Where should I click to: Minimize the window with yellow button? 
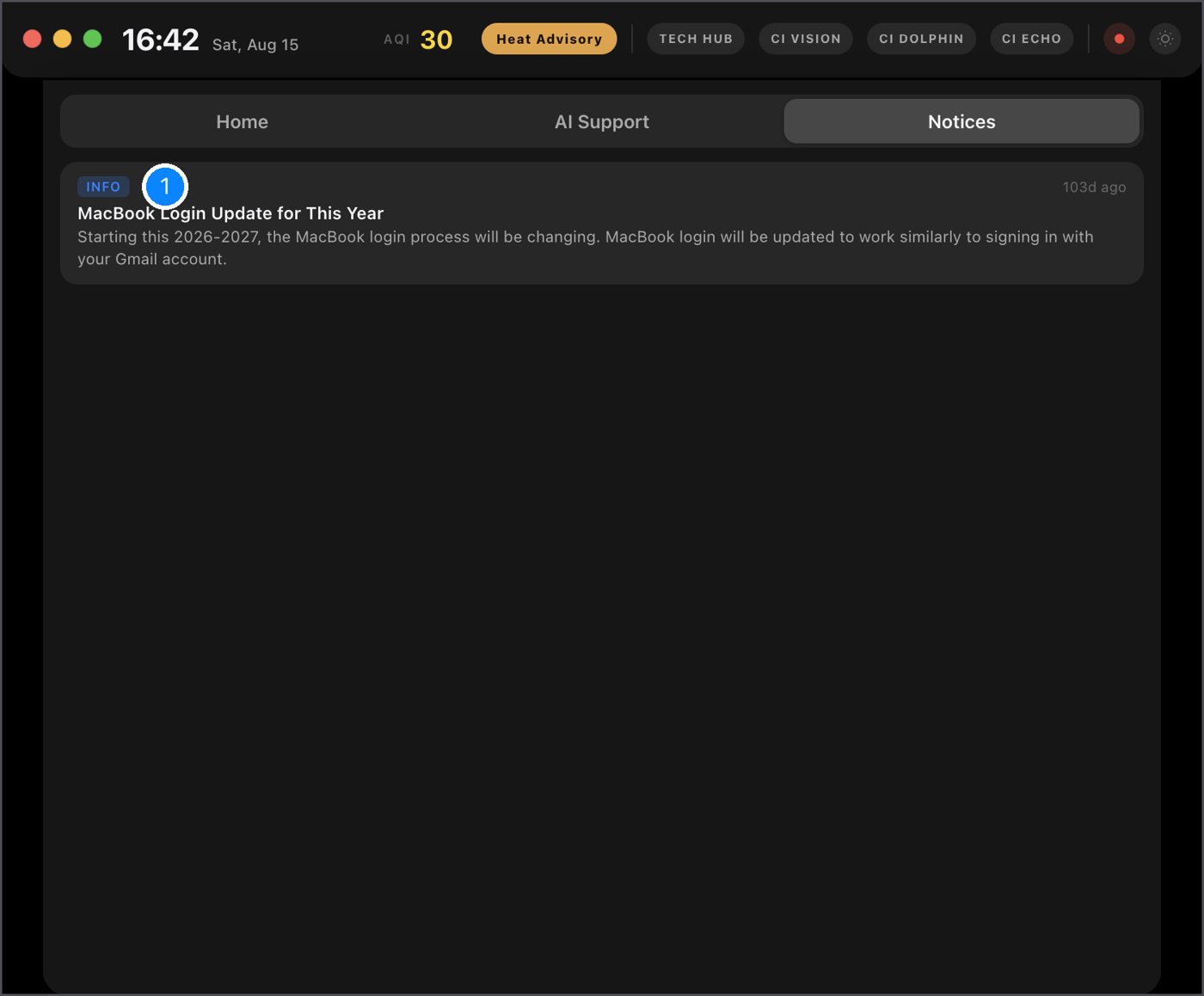pos(62,39)
